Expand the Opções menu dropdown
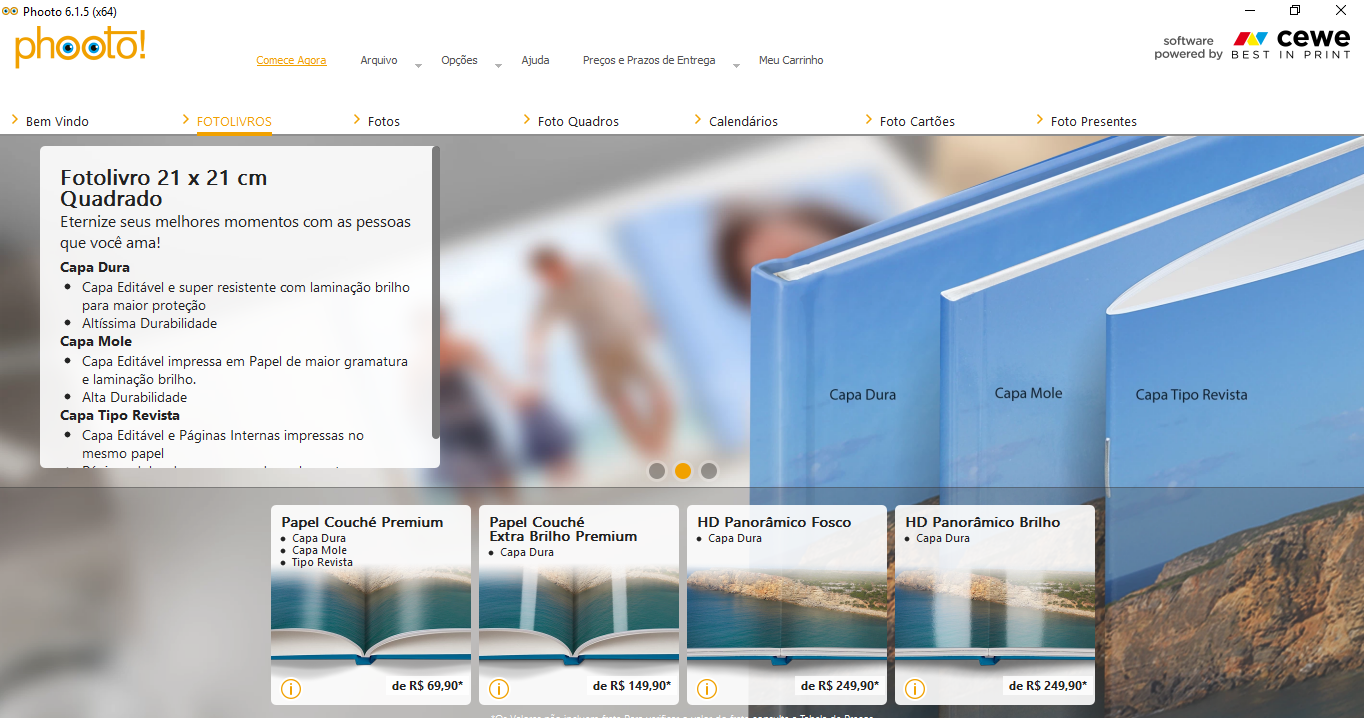The height and width of the screenshot is (718, 1364). pos(498,65)
